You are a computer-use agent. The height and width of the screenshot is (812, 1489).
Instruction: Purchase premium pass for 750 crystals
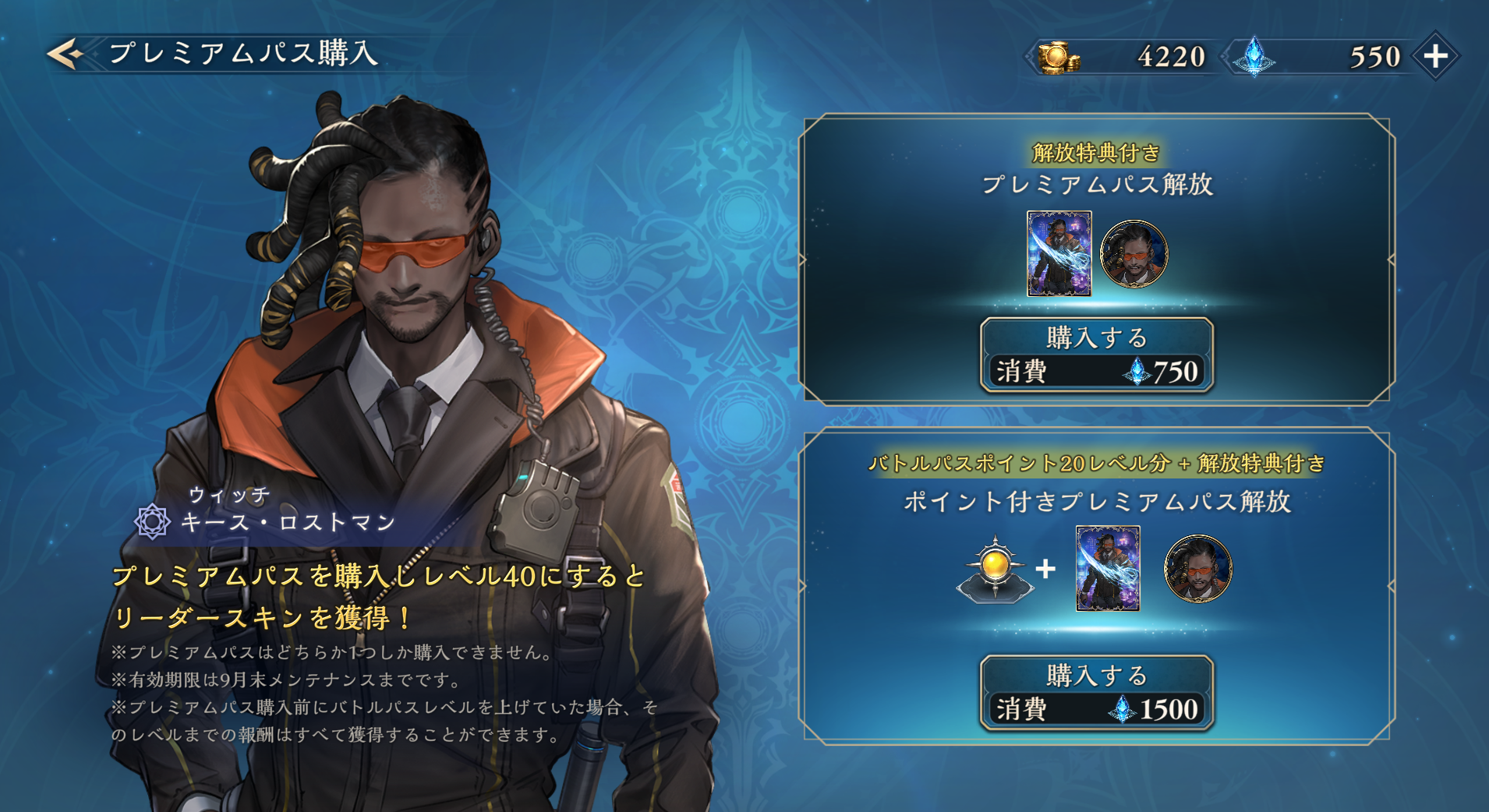[1096, 355]
